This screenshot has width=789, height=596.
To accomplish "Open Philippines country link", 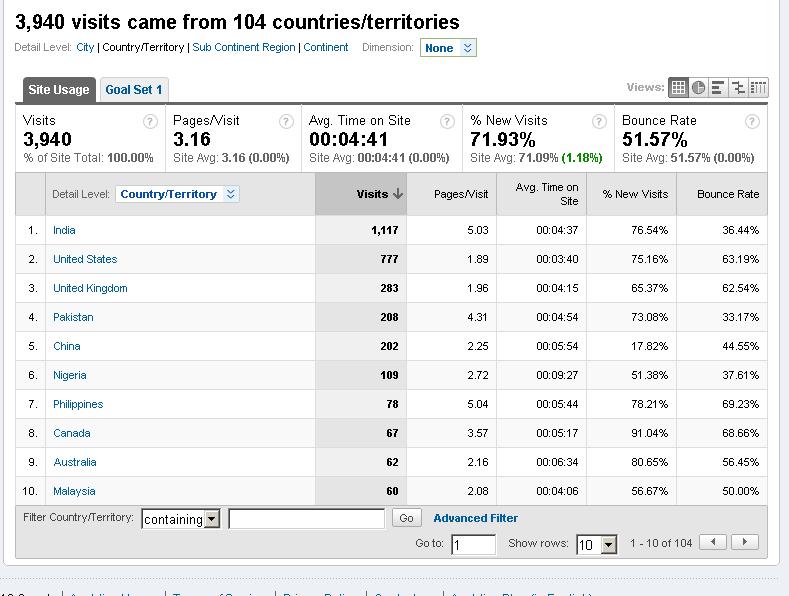I will (x=78, y=405).
